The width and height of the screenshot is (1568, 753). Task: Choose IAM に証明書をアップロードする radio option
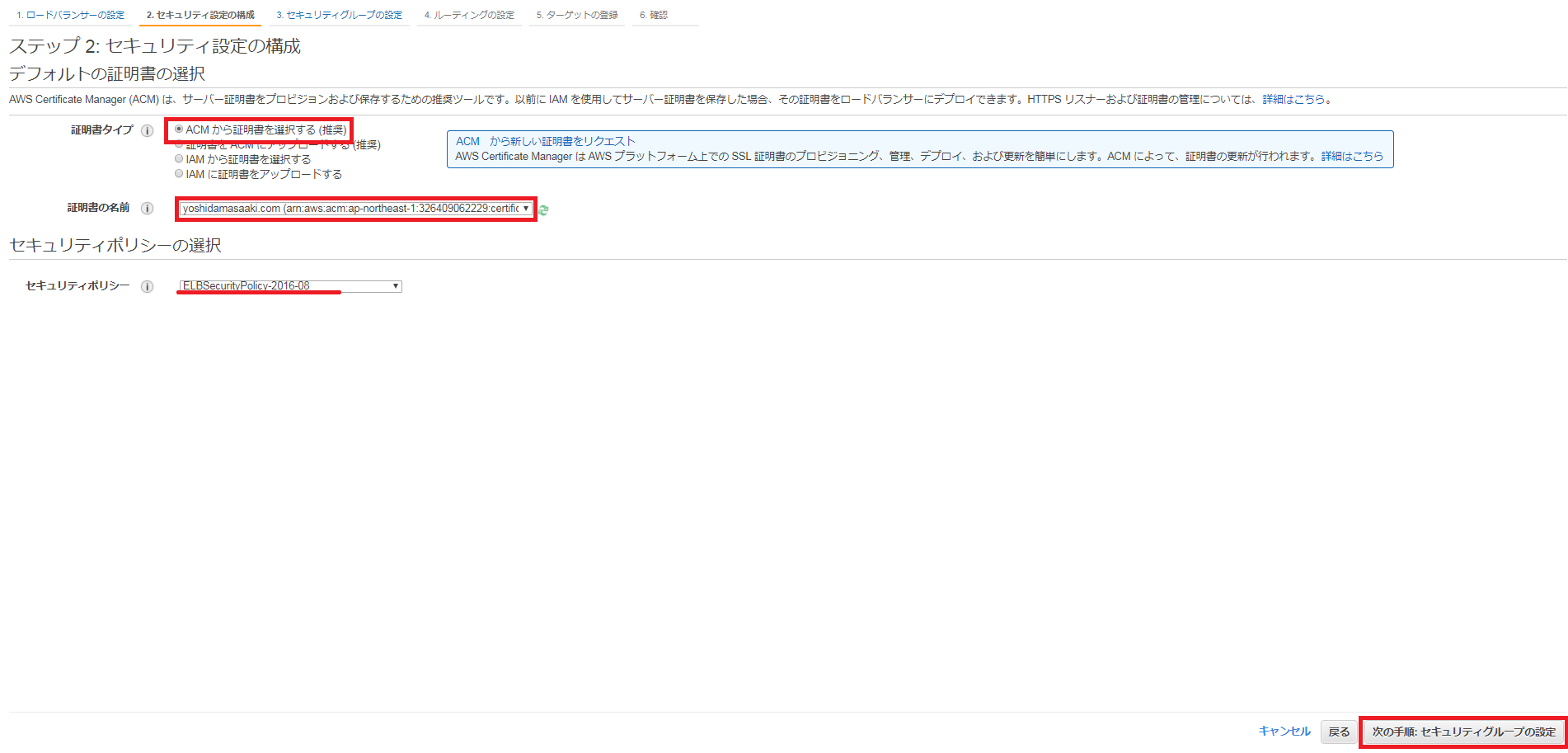(x=179, y=173)
